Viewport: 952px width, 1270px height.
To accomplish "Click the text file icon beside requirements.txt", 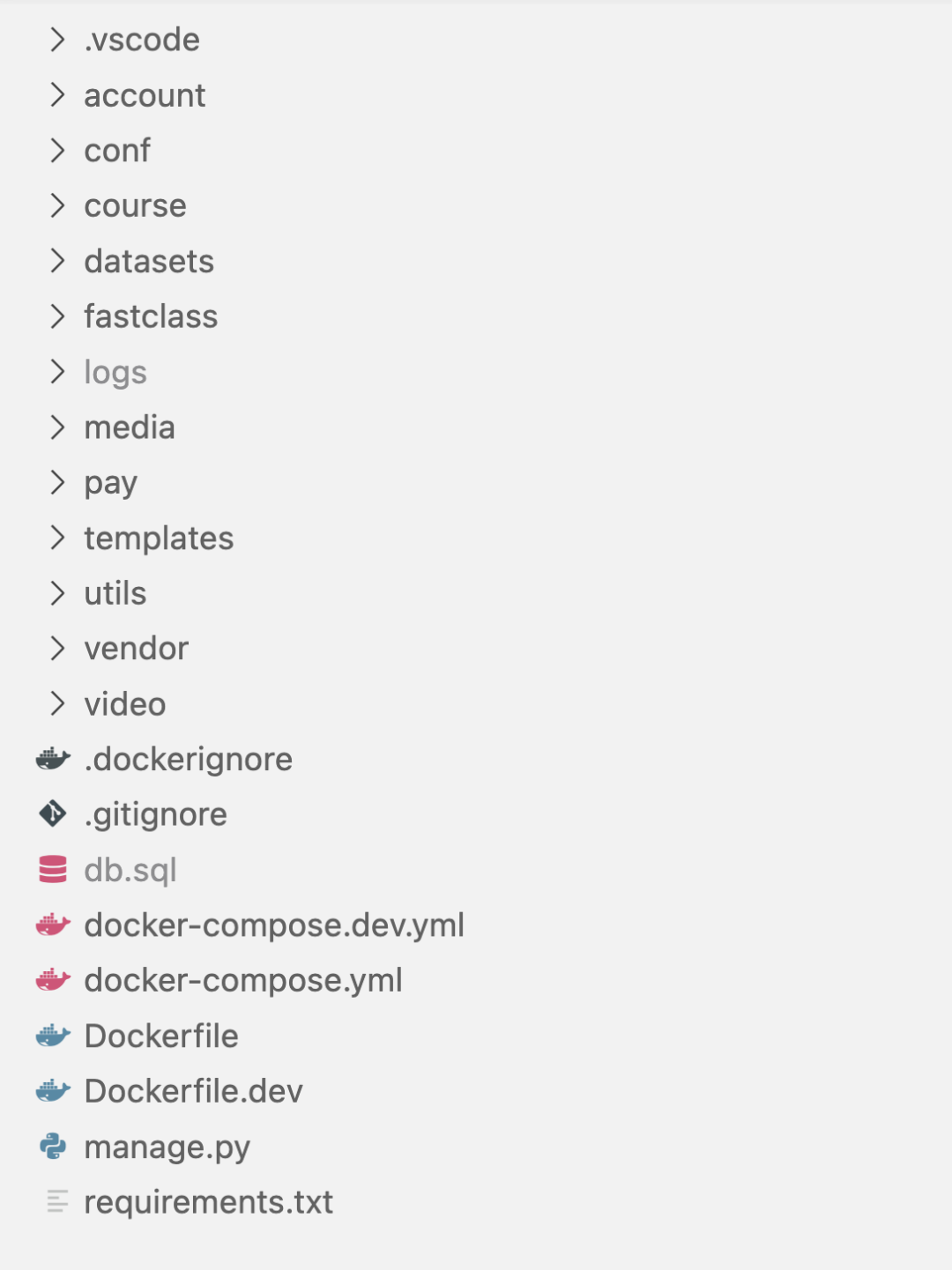I will click(57, 1201).
